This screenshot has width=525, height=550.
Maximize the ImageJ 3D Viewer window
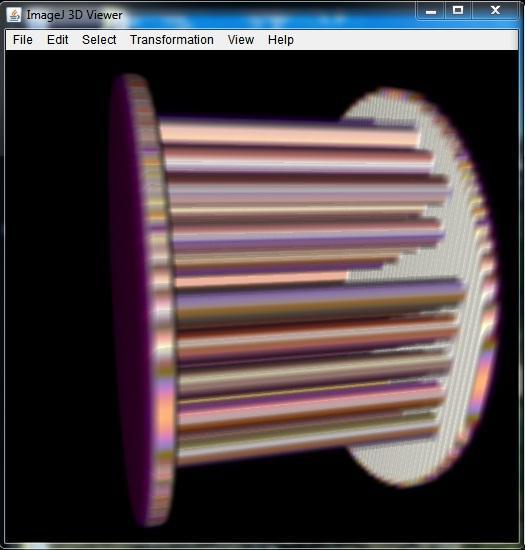coord(458,11)
